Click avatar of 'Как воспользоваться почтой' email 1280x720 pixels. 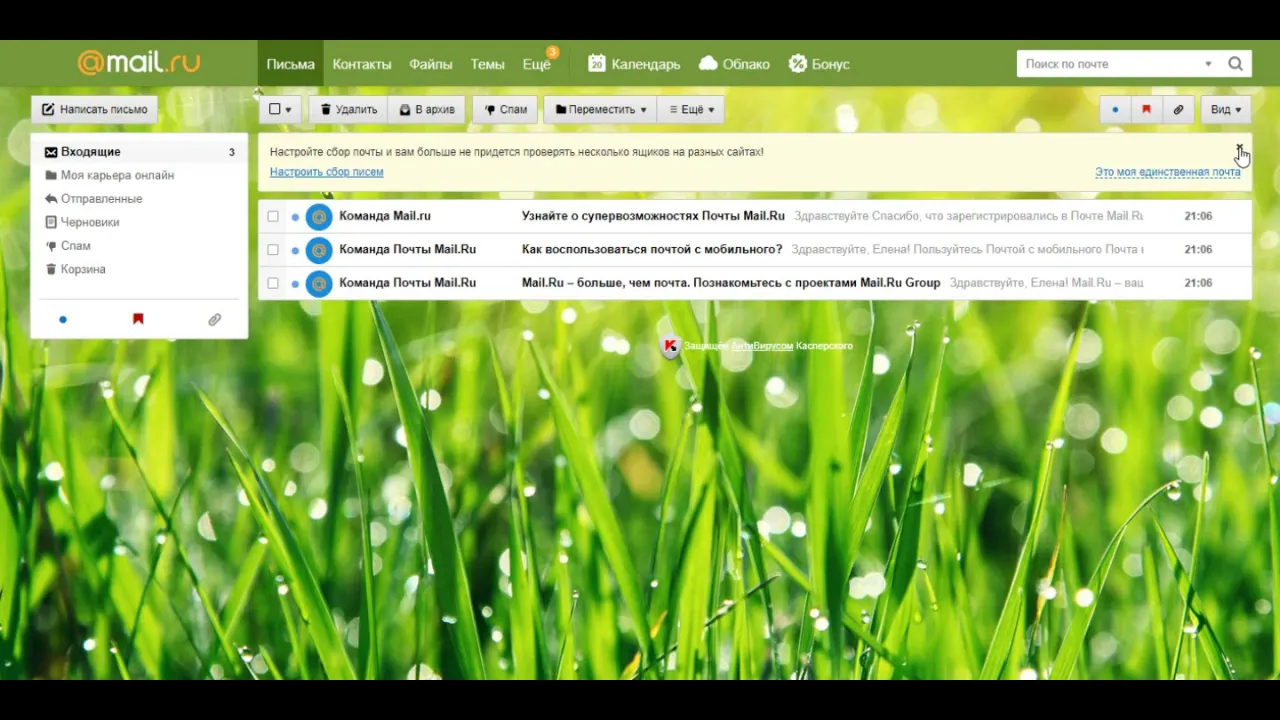pos(319,250)
